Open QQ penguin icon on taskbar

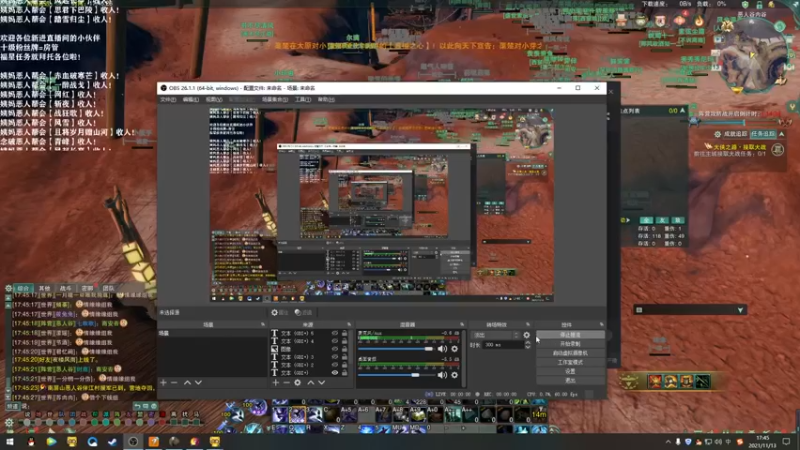31,441
